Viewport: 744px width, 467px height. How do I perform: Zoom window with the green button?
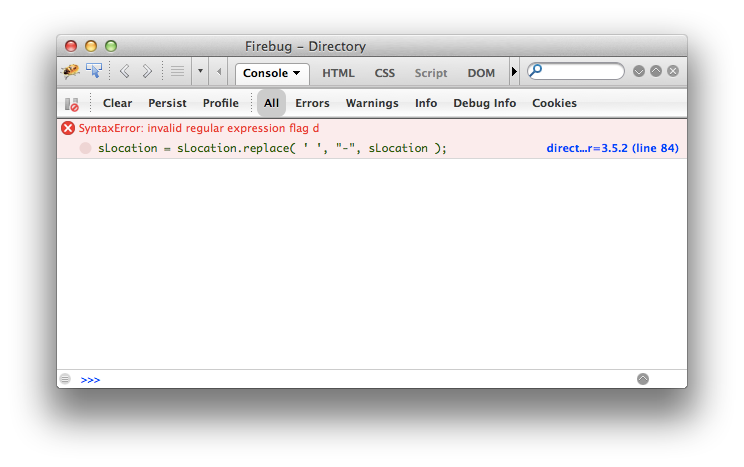(111, 46)
